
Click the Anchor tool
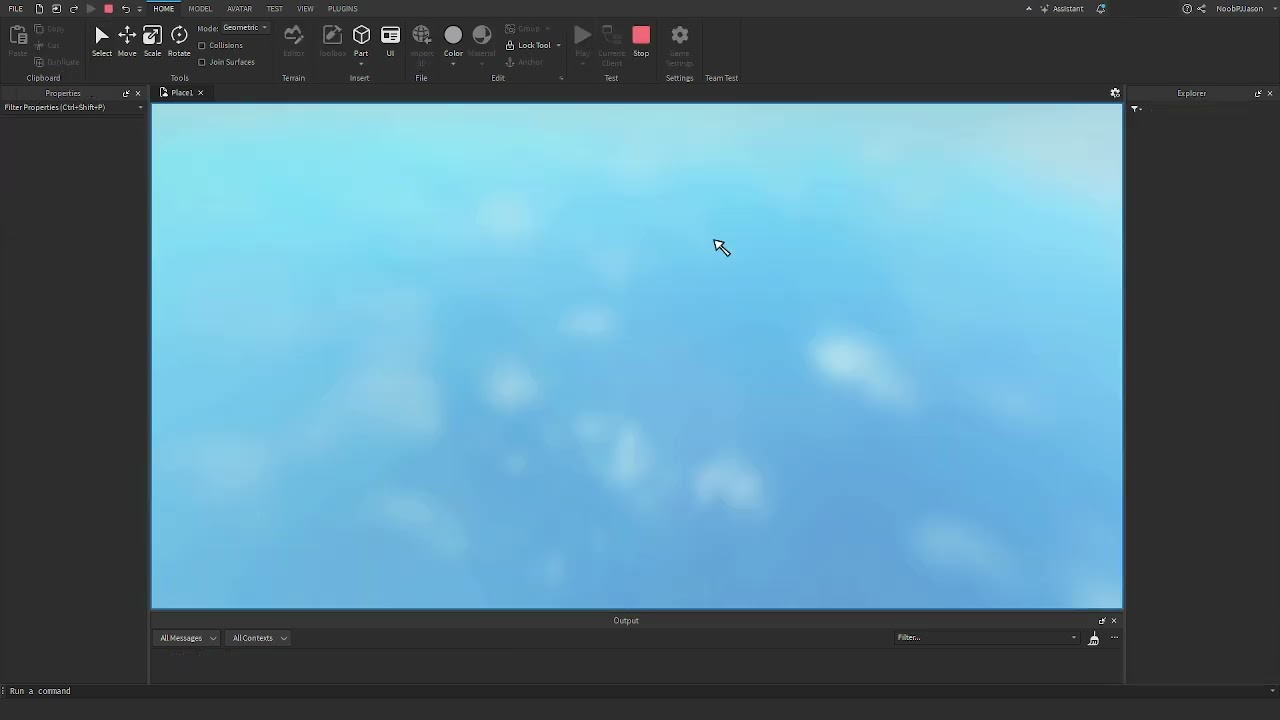pyautogui.click(x=524, y=62)
